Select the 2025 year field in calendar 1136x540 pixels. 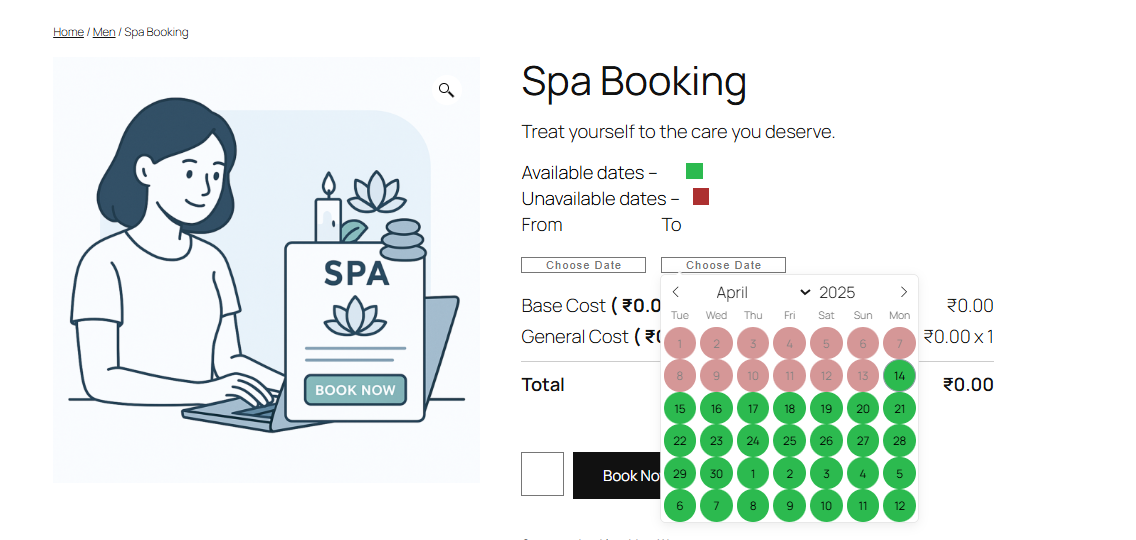coord(837,292)
